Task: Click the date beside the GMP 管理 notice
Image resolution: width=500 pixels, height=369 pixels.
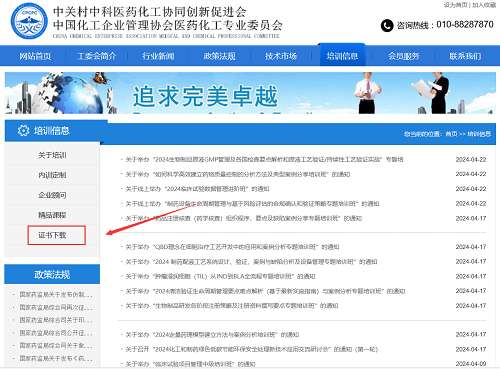Action: [x=471, y=160]
